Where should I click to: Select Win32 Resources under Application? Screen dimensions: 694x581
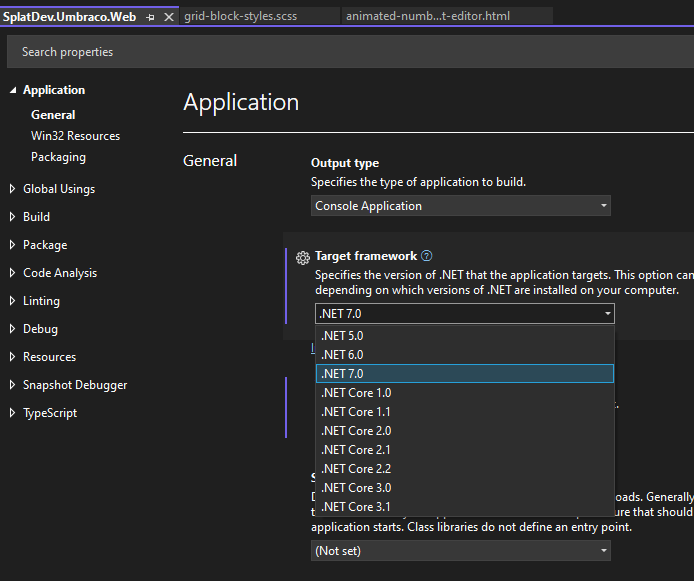coord(75,136)
